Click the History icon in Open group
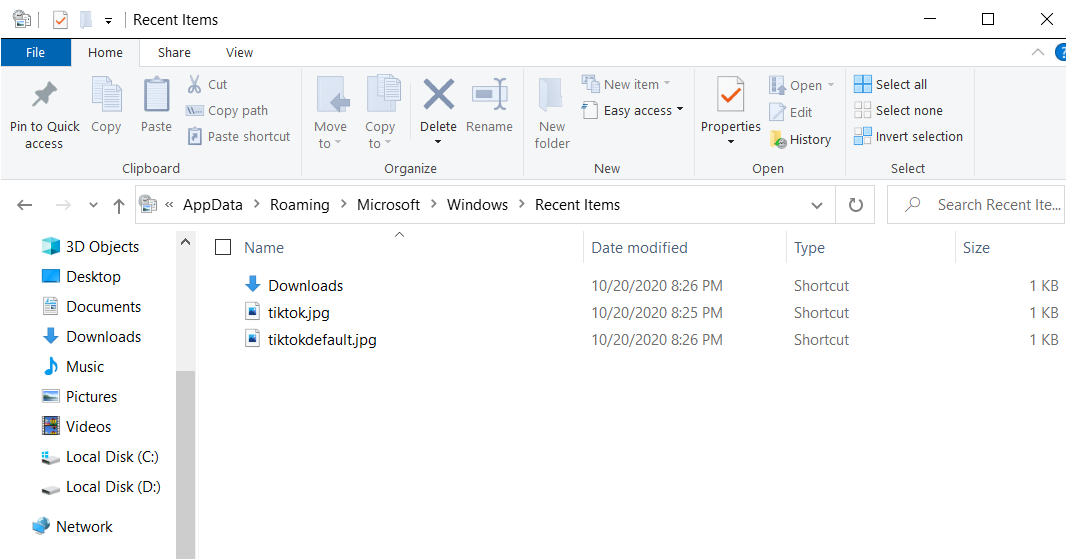 click(778, 140)
